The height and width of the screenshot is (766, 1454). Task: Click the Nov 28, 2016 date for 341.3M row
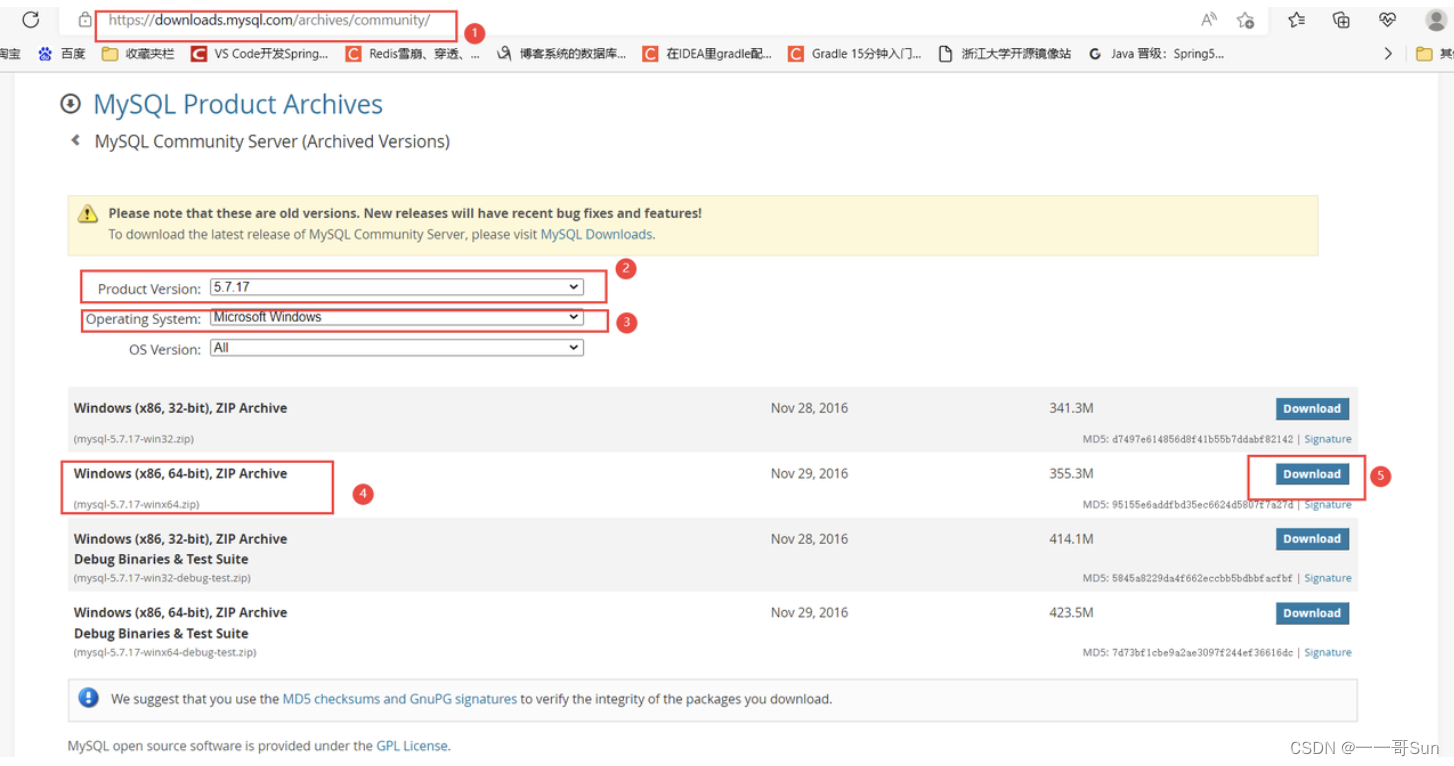coord(809,408)
